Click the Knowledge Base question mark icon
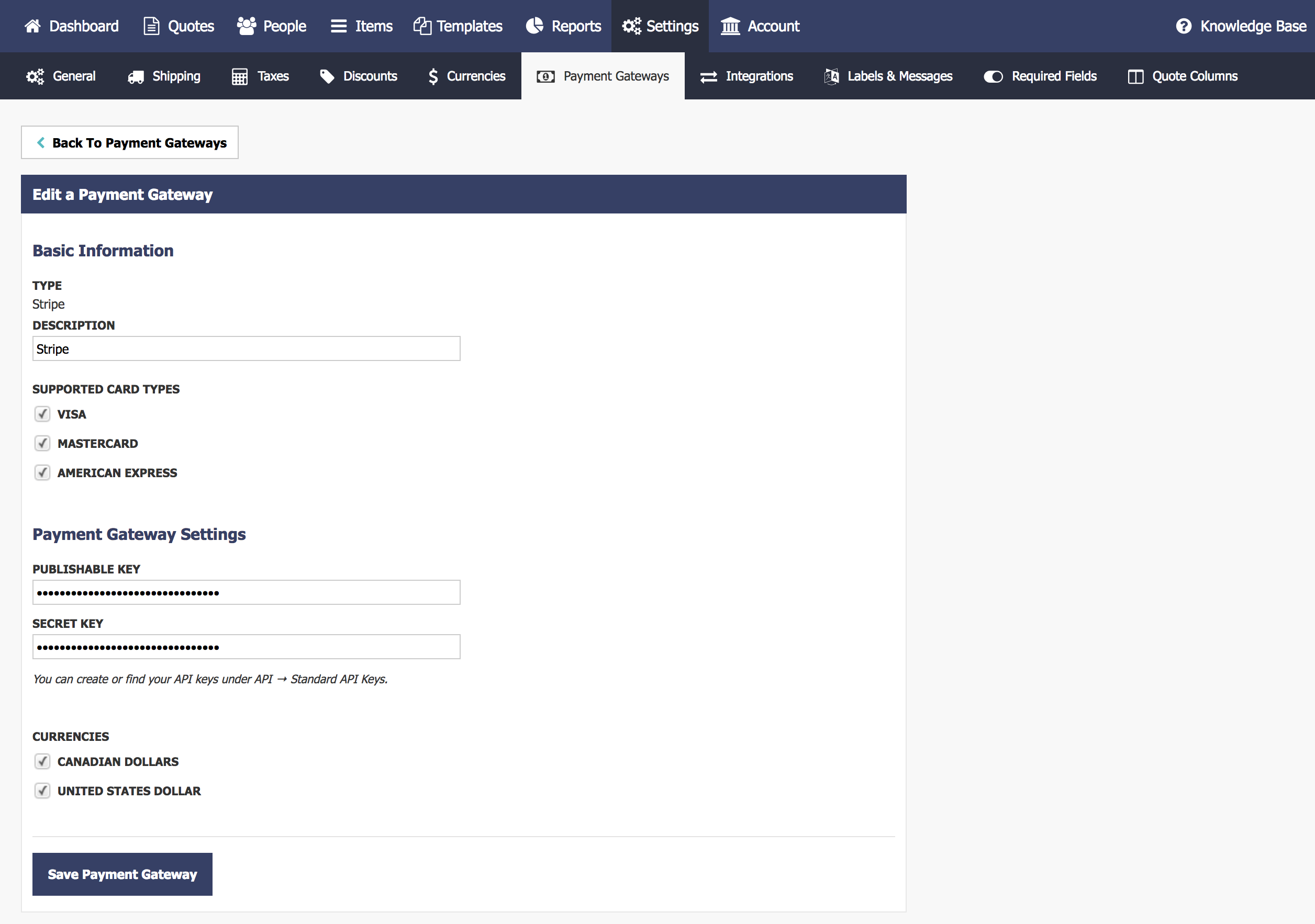Screen dimensions: 1315x924 [1183, 26]
